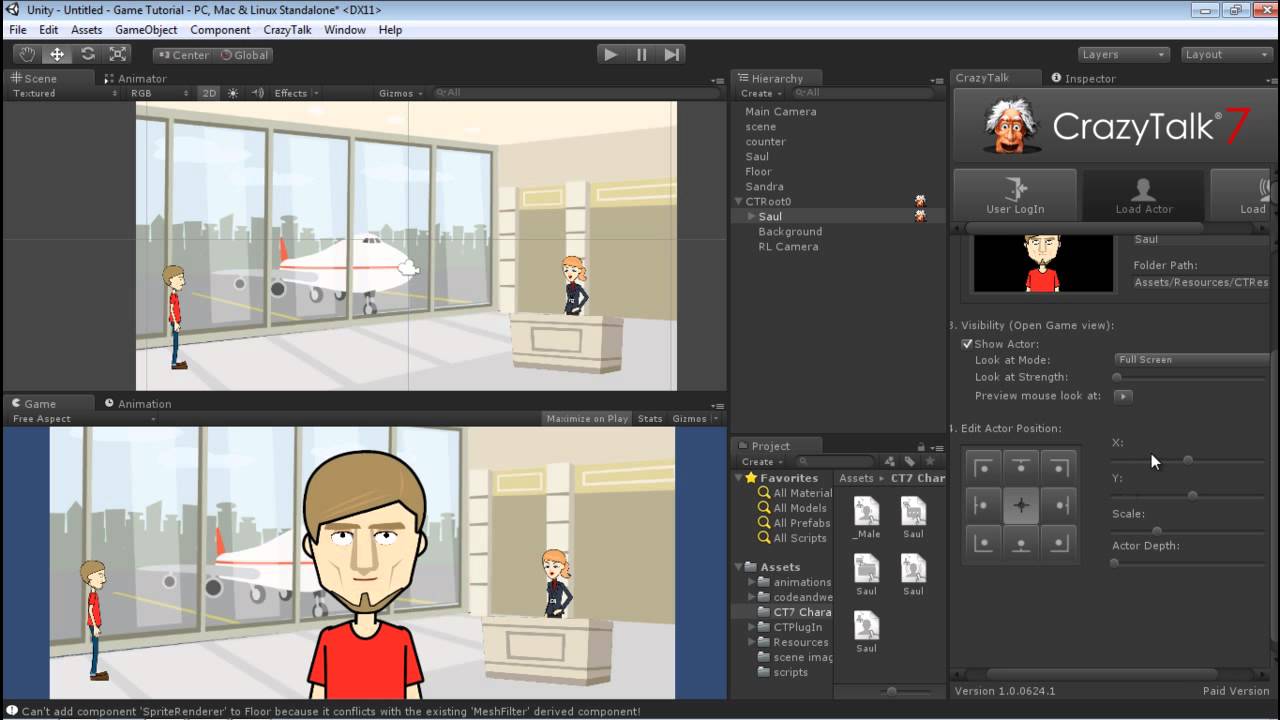
Task: Click the Preview mouse look at play button
Action: pos(1123,396)
